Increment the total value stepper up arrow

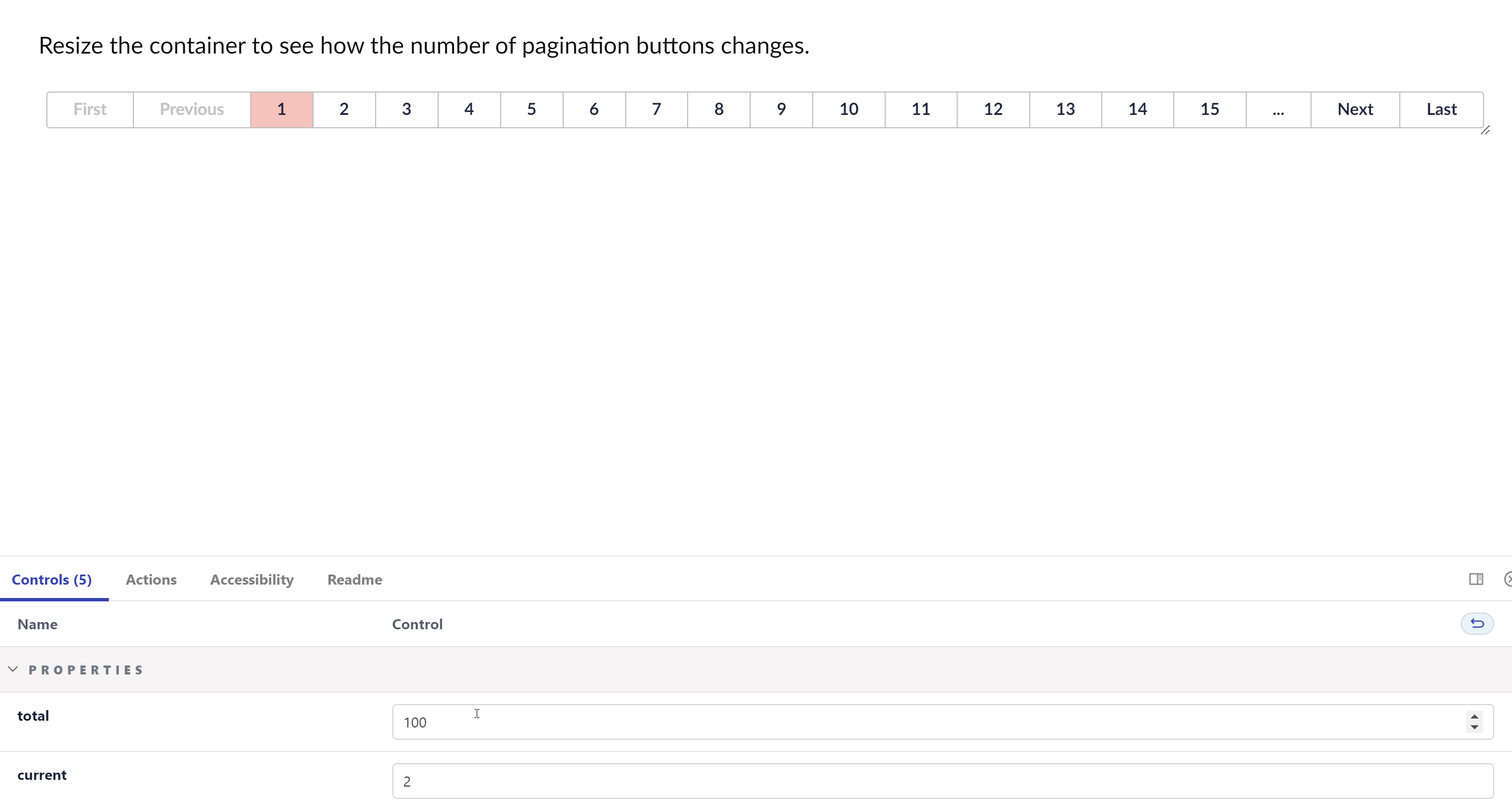[x=1475, y=716]
